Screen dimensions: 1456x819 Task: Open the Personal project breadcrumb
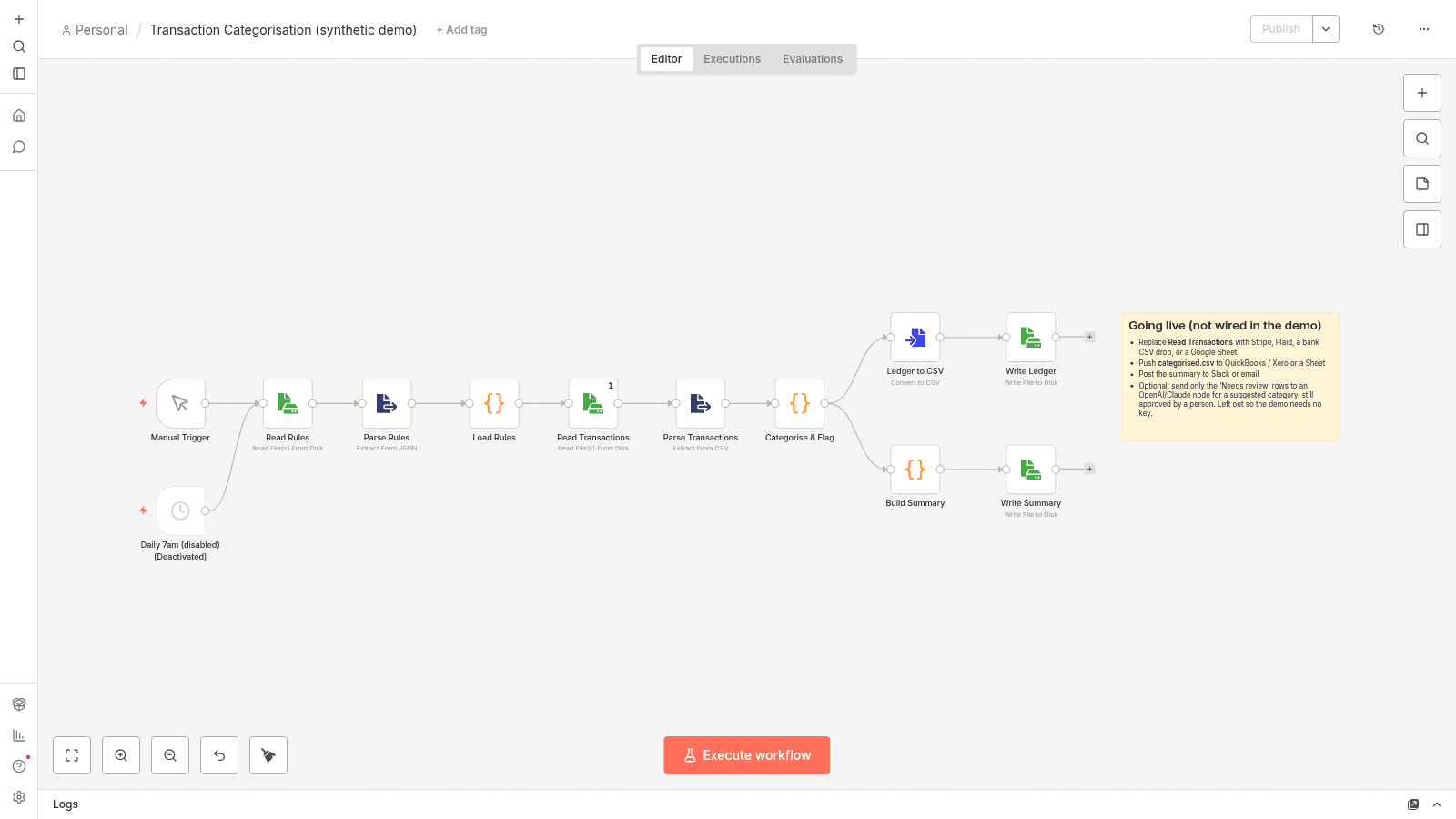[x=95, y=30]
